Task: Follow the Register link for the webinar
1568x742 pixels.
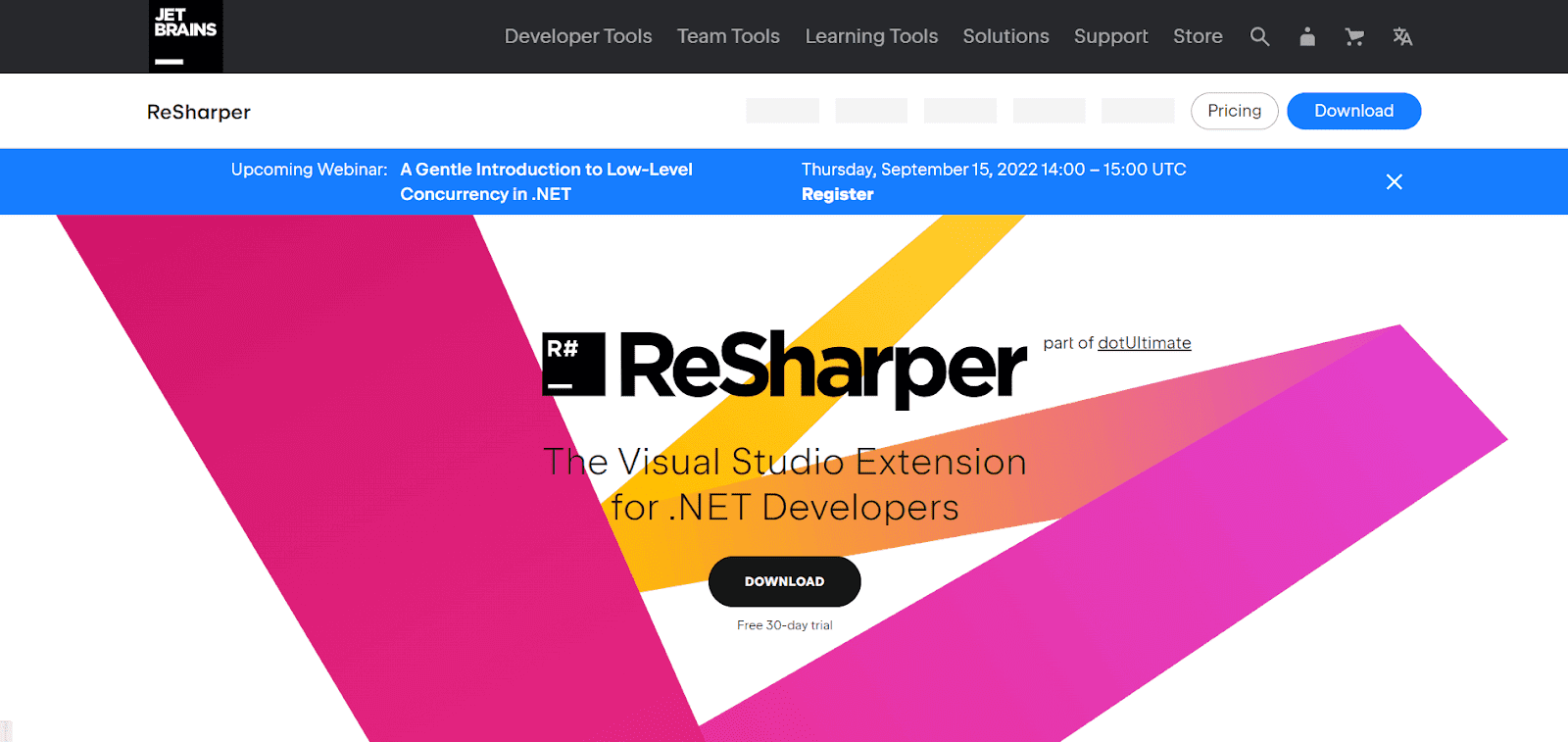Action: pyautogui.click(x=837, y=194)
